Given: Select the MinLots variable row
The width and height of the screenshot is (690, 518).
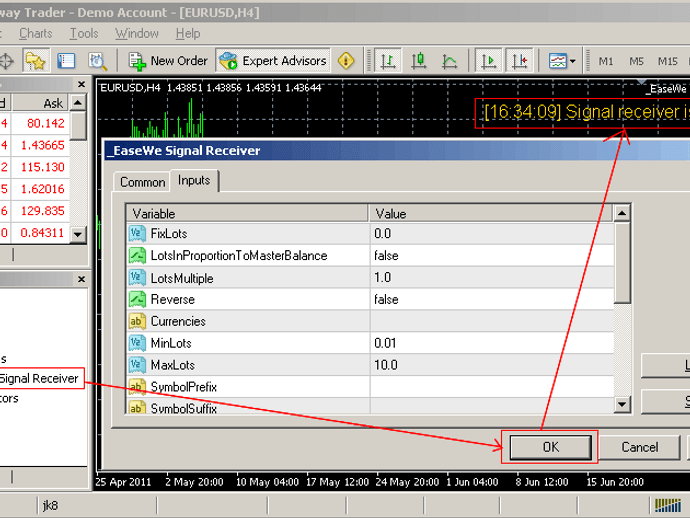Looking at the screenshot, I should coord(248,343).
